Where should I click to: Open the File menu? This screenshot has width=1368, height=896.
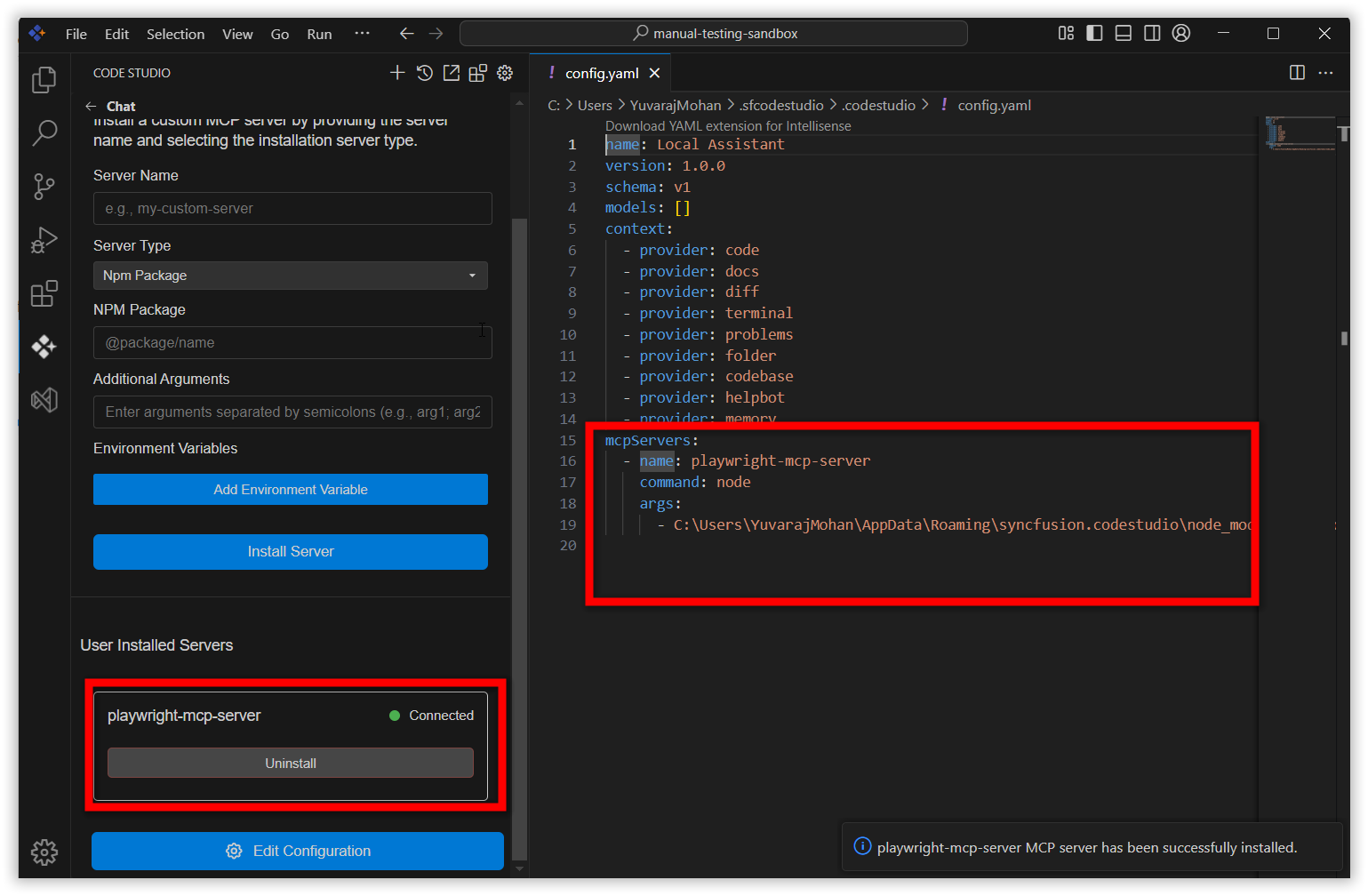pos(76,34)
